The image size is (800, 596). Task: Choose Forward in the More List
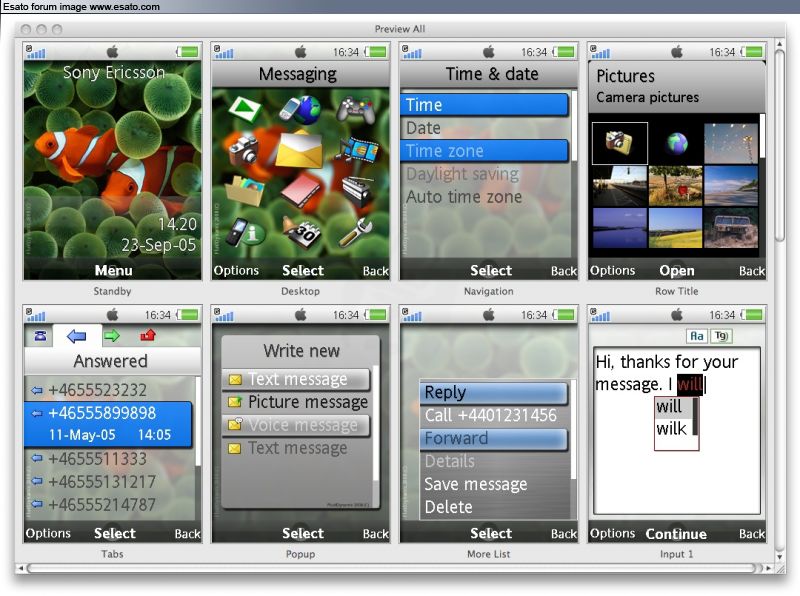(493, 438)
